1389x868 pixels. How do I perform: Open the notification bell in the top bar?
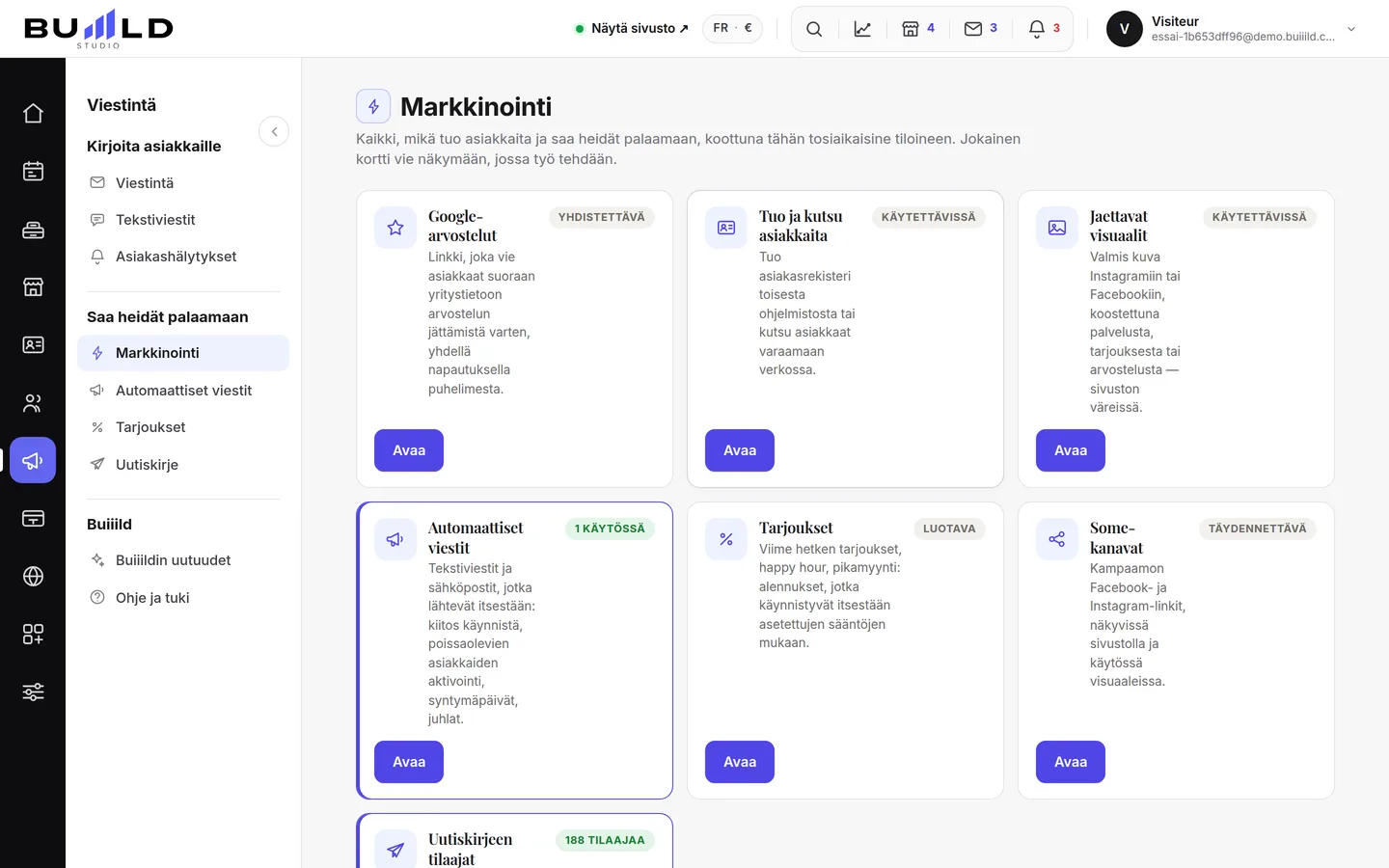coord(1044,29)
